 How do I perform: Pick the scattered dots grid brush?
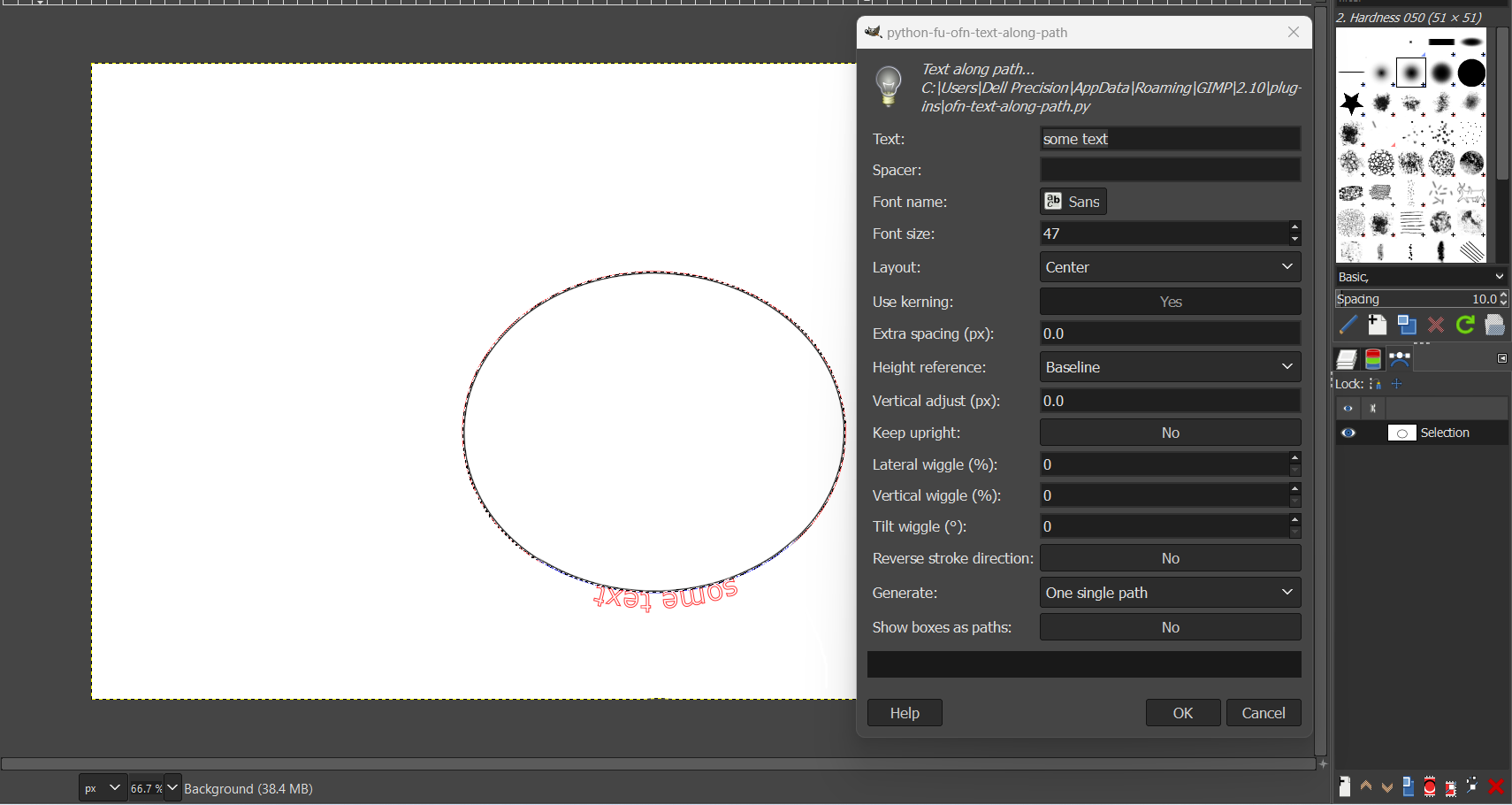pos(1471,133)
